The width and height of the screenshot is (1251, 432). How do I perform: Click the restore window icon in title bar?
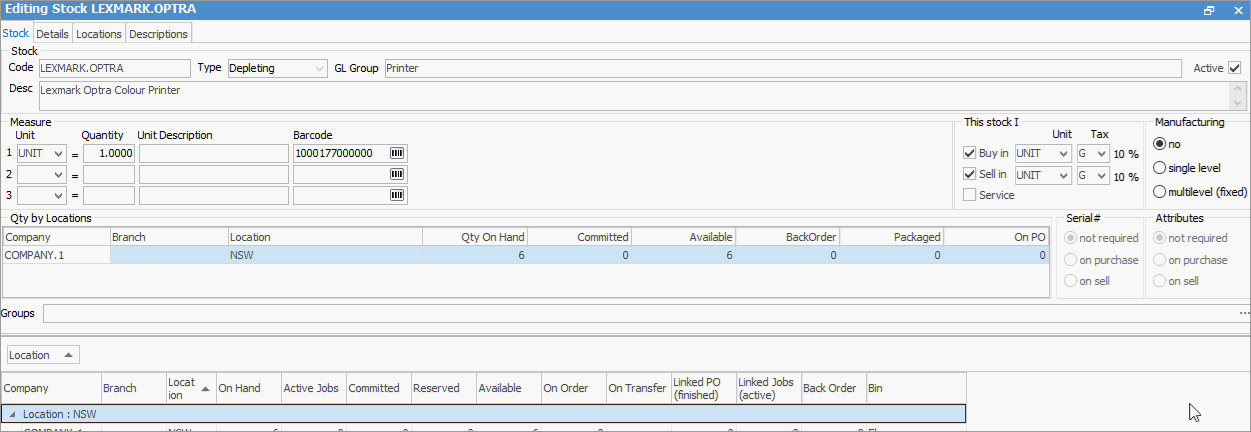point(1209,9)
